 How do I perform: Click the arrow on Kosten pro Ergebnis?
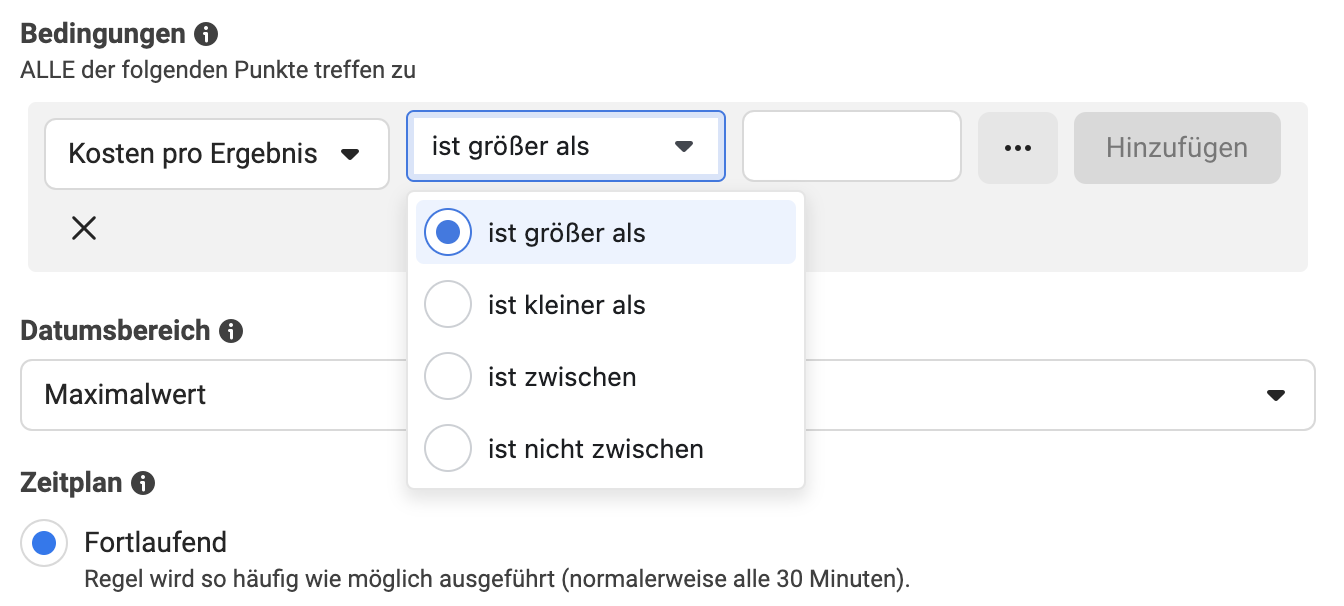pos(350,155)
